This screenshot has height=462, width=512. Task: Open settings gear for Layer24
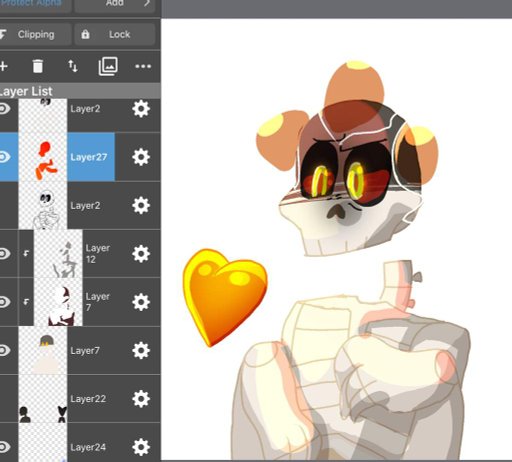(x=141, y=447)
